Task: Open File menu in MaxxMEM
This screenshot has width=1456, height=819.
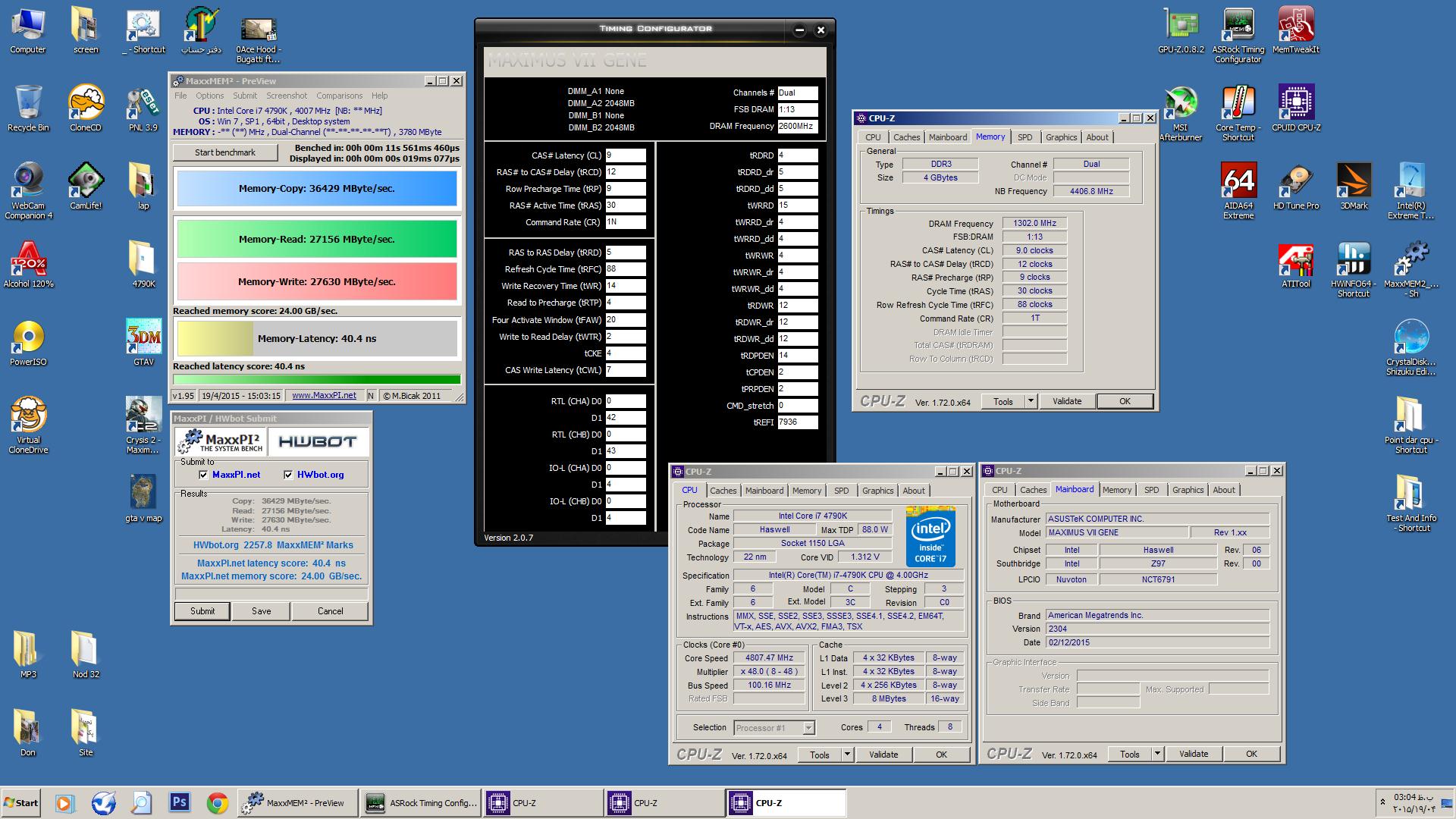Action: 180,96
